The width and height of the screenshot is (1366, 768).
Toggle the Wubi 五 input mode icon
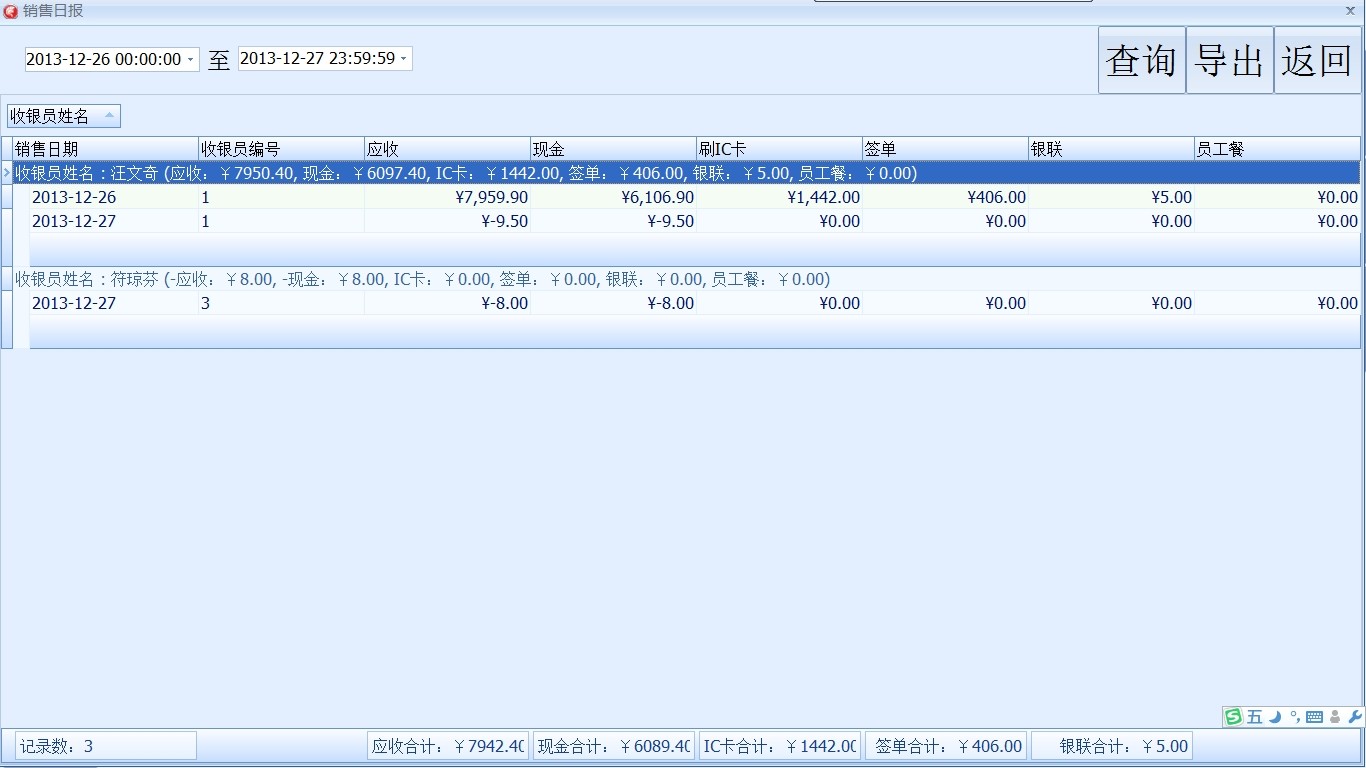coord(1255,717)
